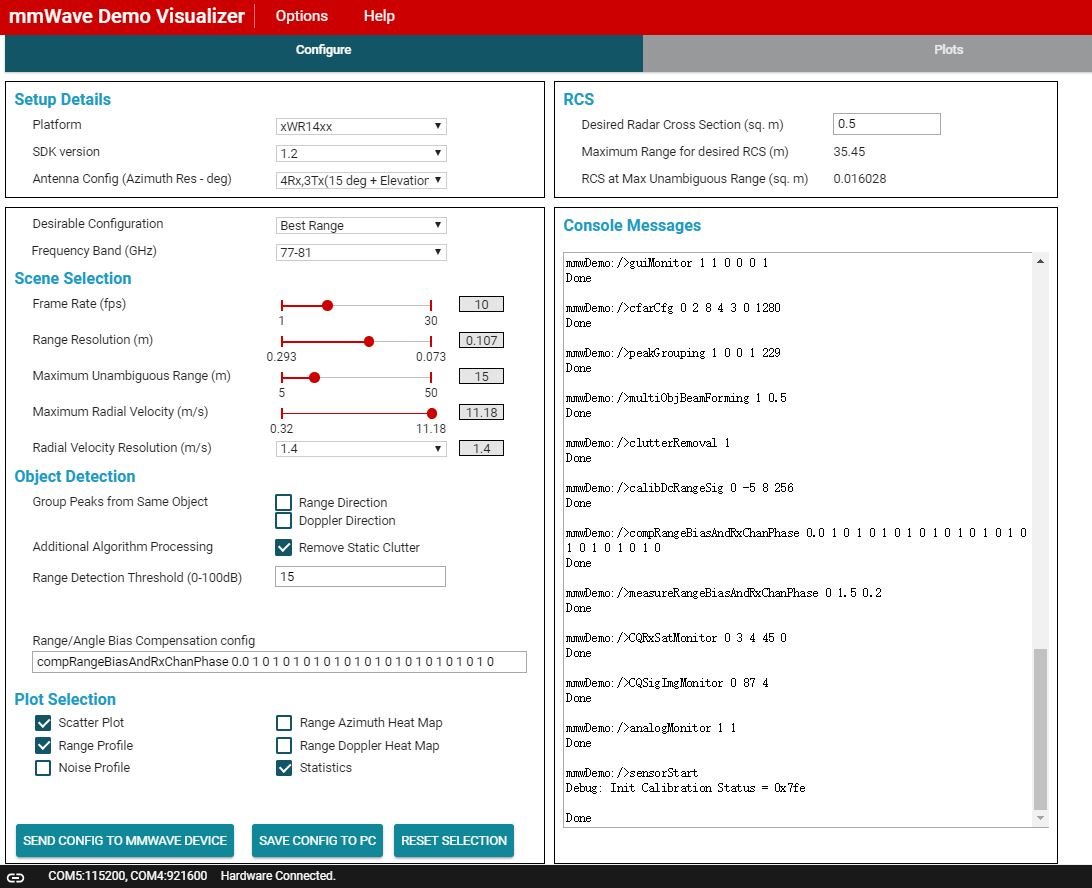Image resolution: width=1092 pixels, height=888 pixels.
Task: Click the mmWave Demo Visualizer title
Action: [x=127, y=16]
